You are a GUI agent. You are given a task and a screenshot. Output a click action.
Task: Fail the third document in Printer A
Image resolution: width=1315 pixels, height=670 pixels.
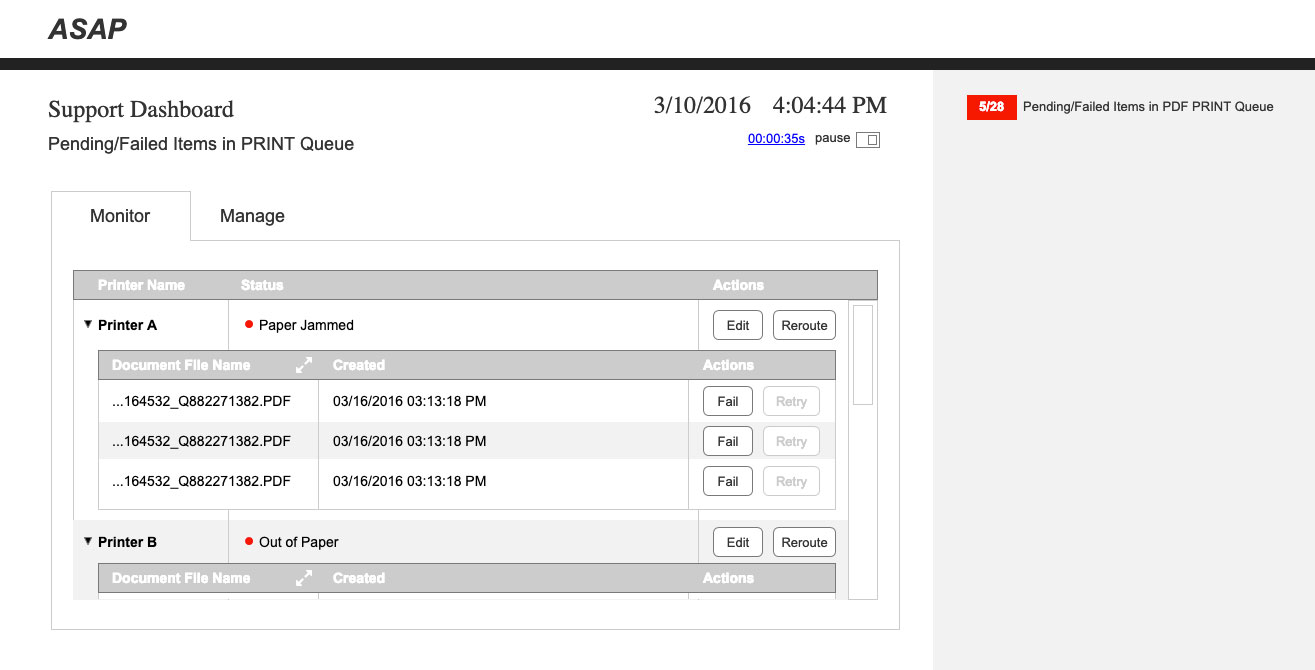(x=728, y=481)
